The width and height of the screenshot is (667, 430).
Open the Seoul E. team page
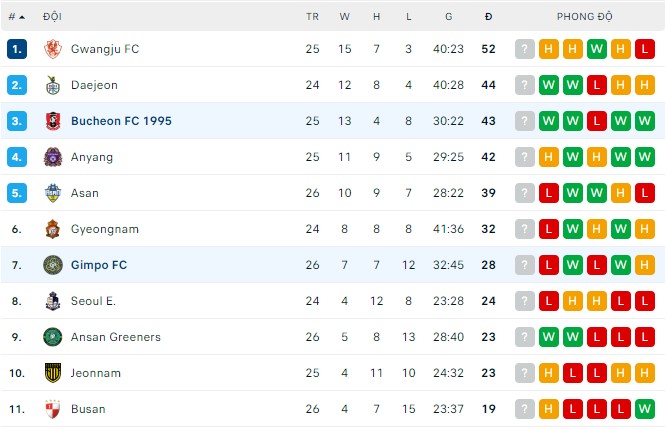(x=93, y=301)
